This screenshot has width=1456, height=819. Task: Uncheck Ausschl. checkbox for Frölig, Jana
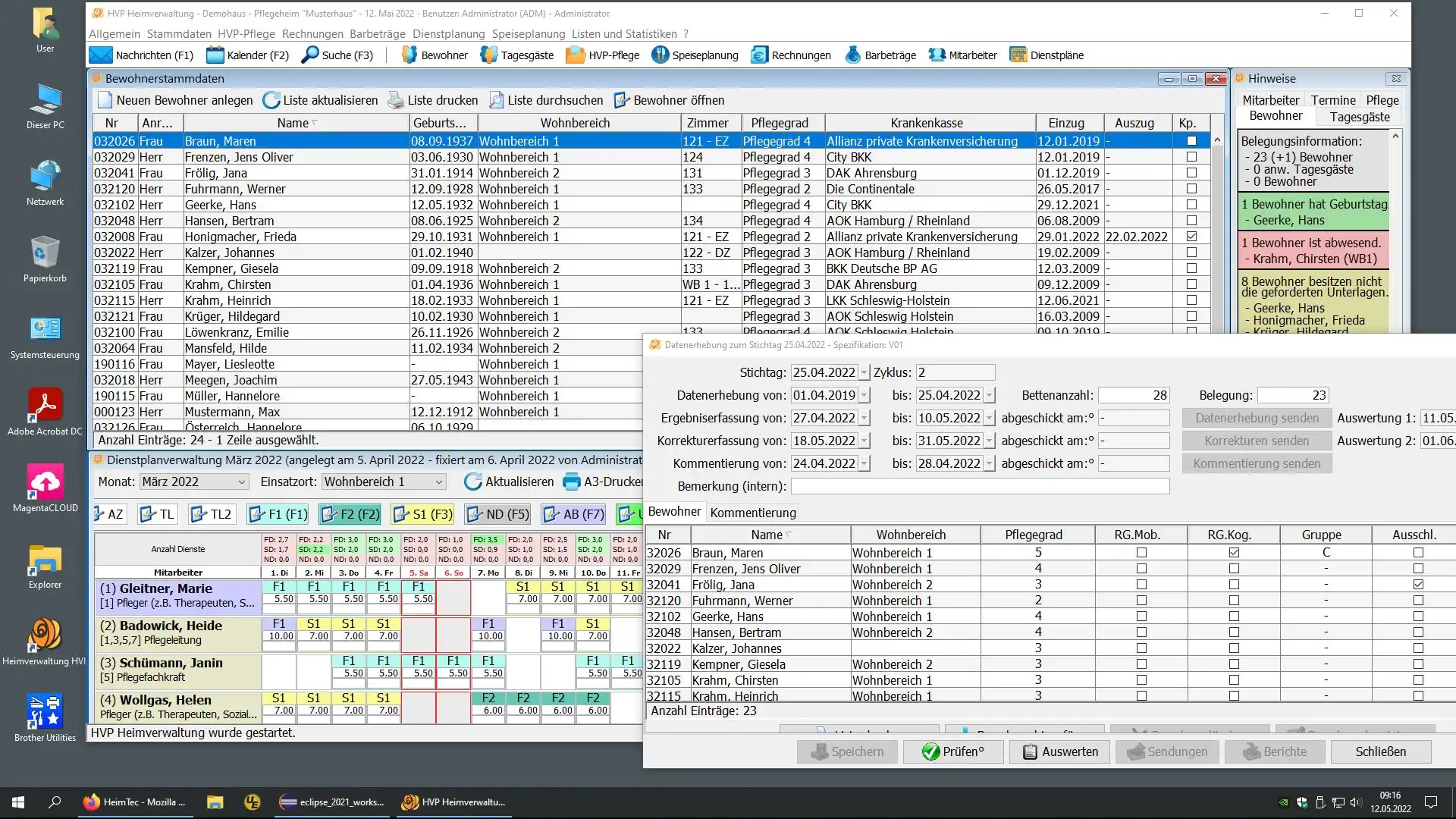[x=1418, y=585]
